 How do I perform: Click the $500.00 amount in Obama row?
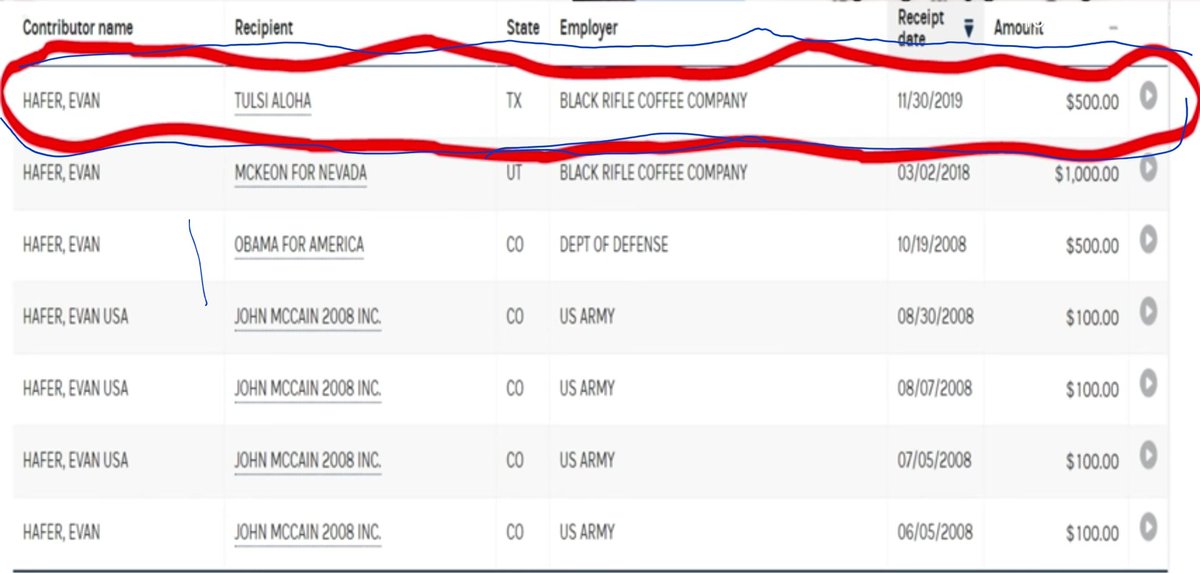pyautogui.click(x=1092, y=247)
